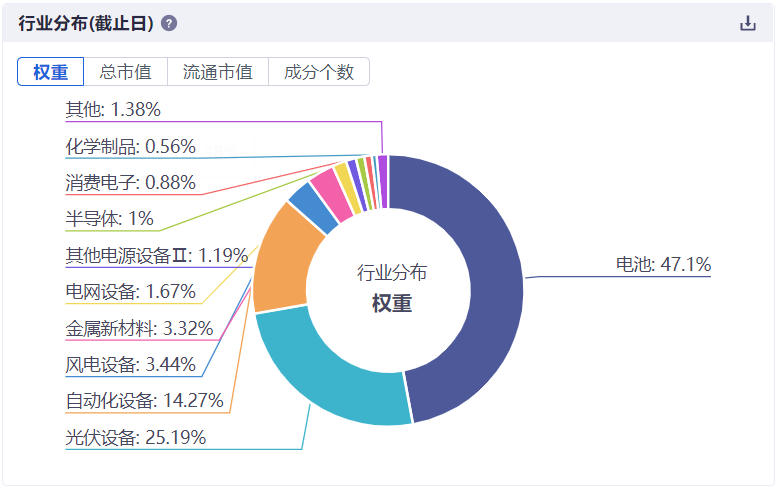Click the 光伏设备: 25.19% label

[136, 437]
